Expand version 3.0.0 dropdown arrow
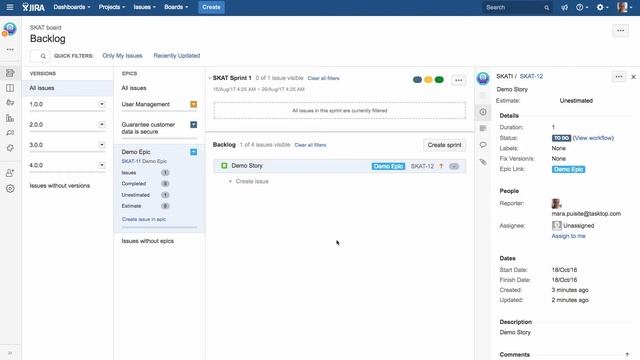This screenshot has width=640, height=360. pyautogui.click(x=102, y=145)
